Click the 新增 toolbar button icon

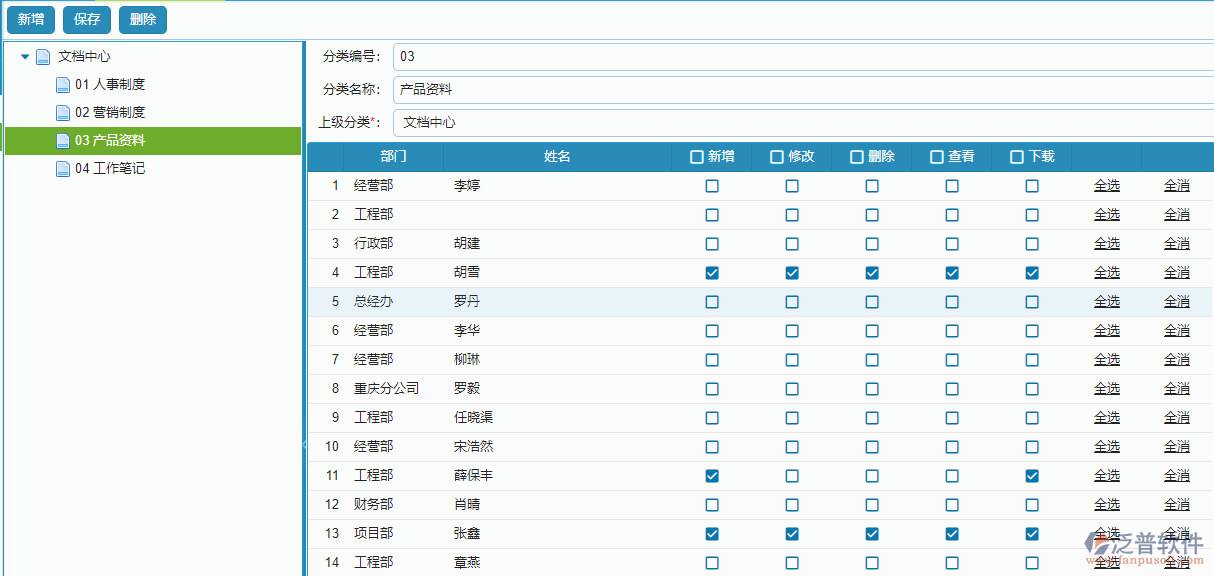click(31, 18)
